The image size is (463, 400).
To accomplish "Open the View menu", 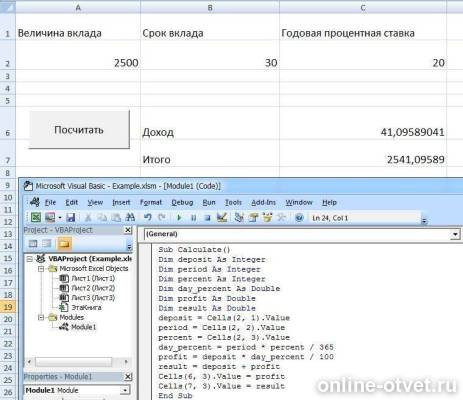I will (95, 202).
